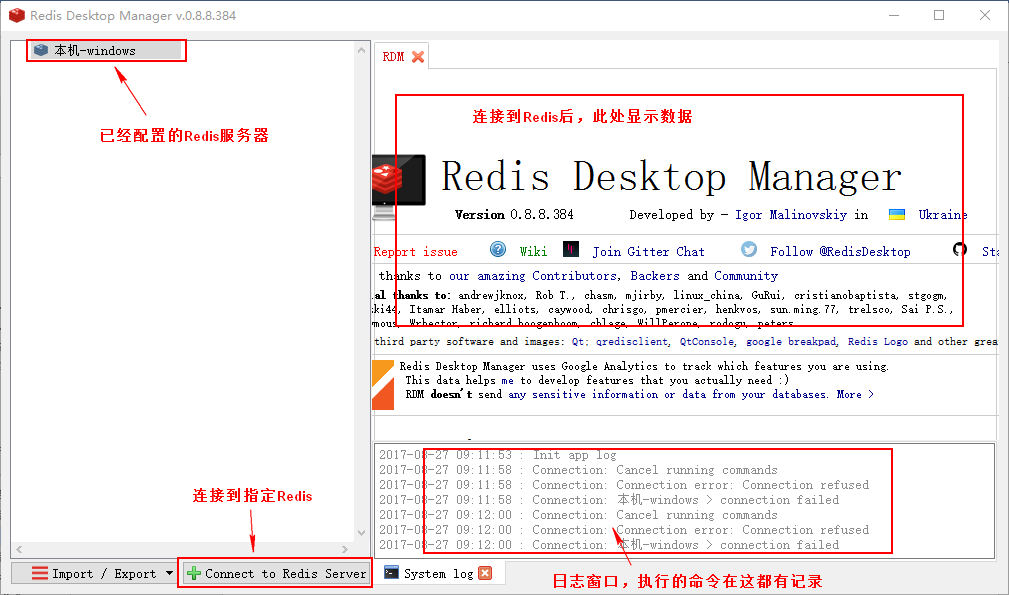Click the Ukraine flag icon

pyautogui.click(x=898, y=215)
